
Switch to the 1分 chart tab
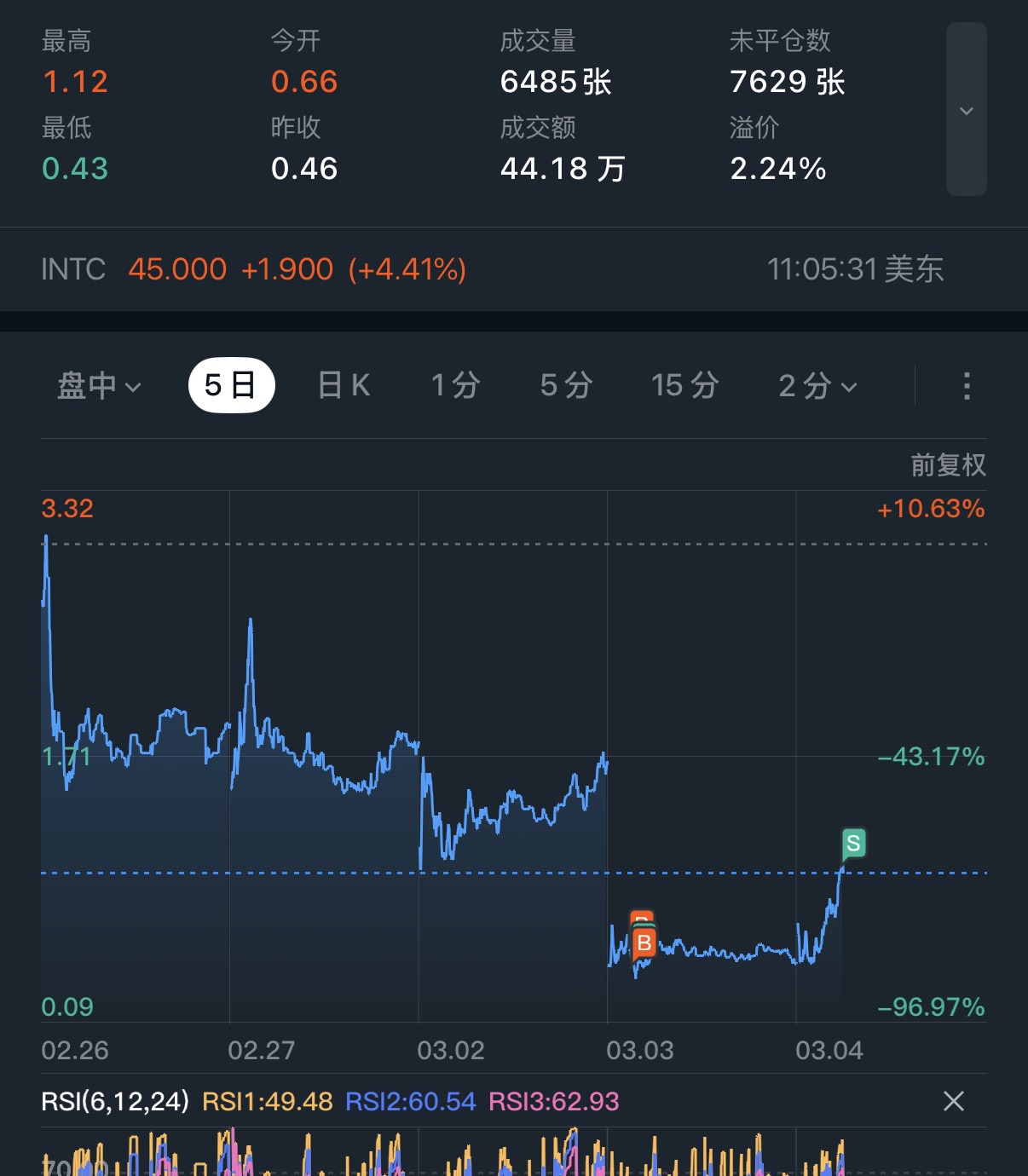point(455,385)
